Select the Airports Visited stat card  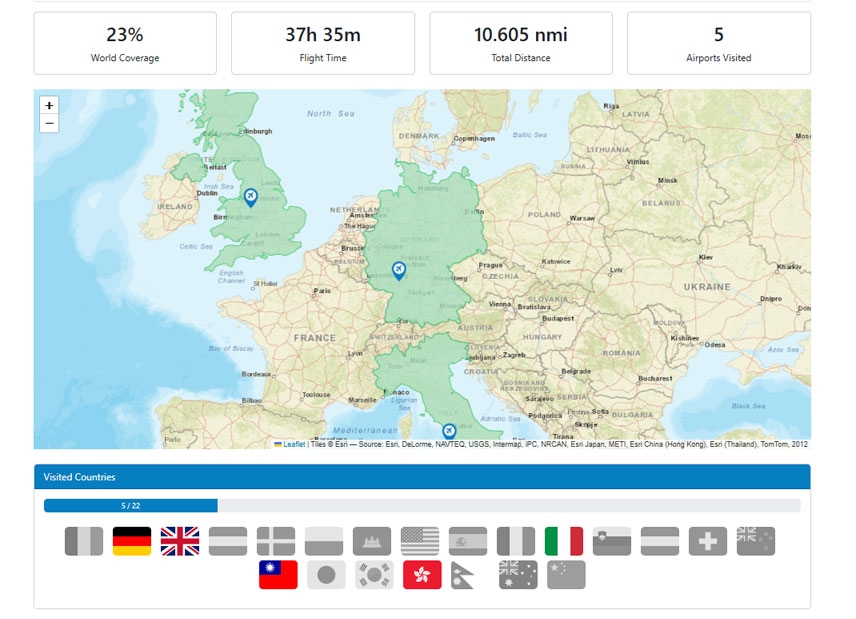click(x=718, y=43)
